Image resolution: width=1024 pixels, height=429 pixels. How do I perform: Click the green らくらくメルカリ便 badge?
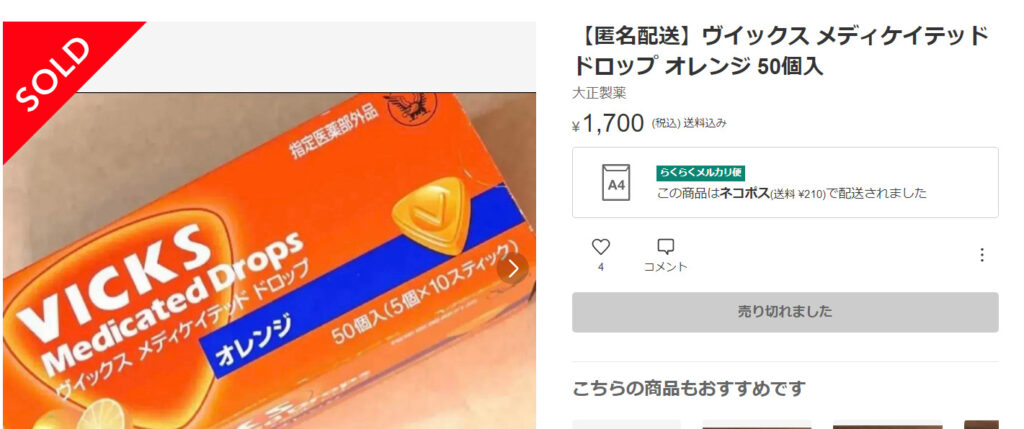point(700,172)
